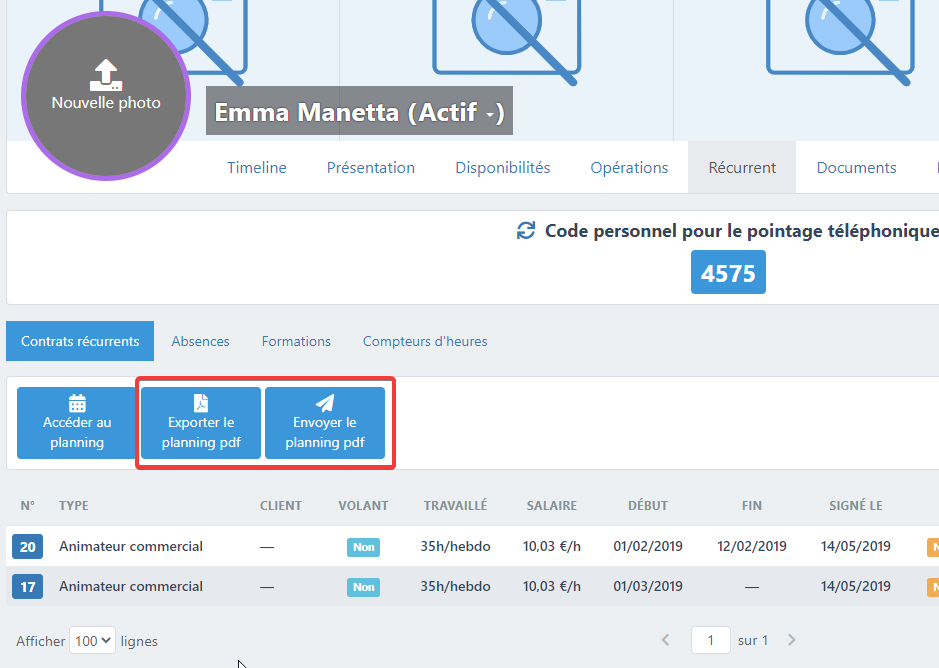The image size is (939, 668).
Task: Expand the Actif status dropdown
Action: [x=490, y=114]
